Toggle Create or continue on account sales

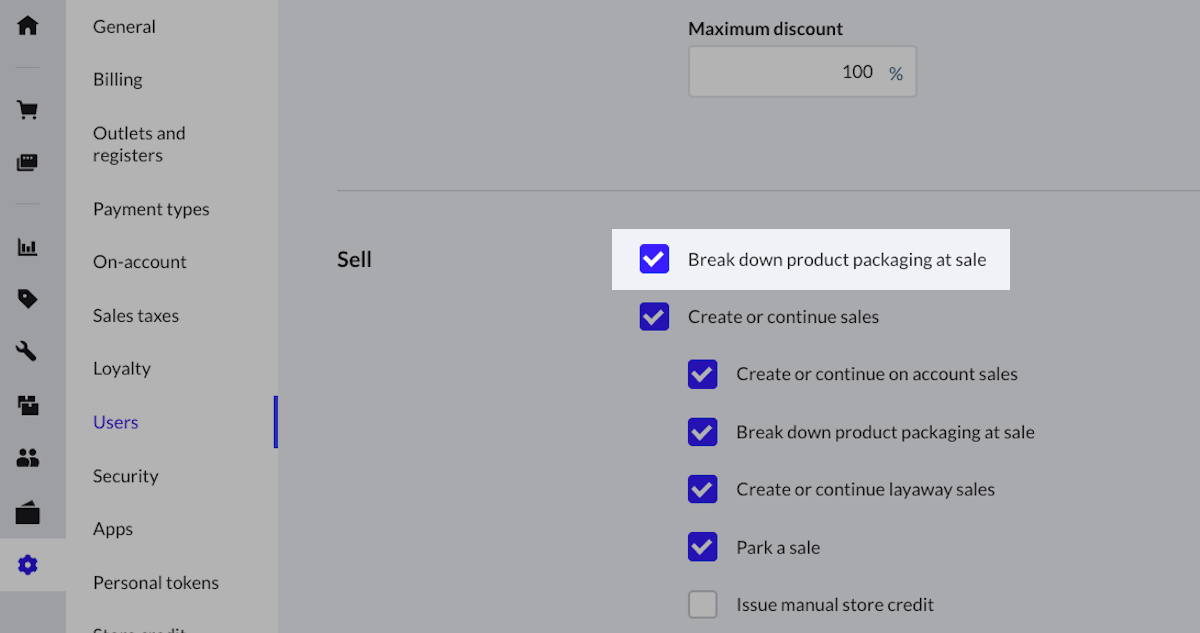point(702,374)
